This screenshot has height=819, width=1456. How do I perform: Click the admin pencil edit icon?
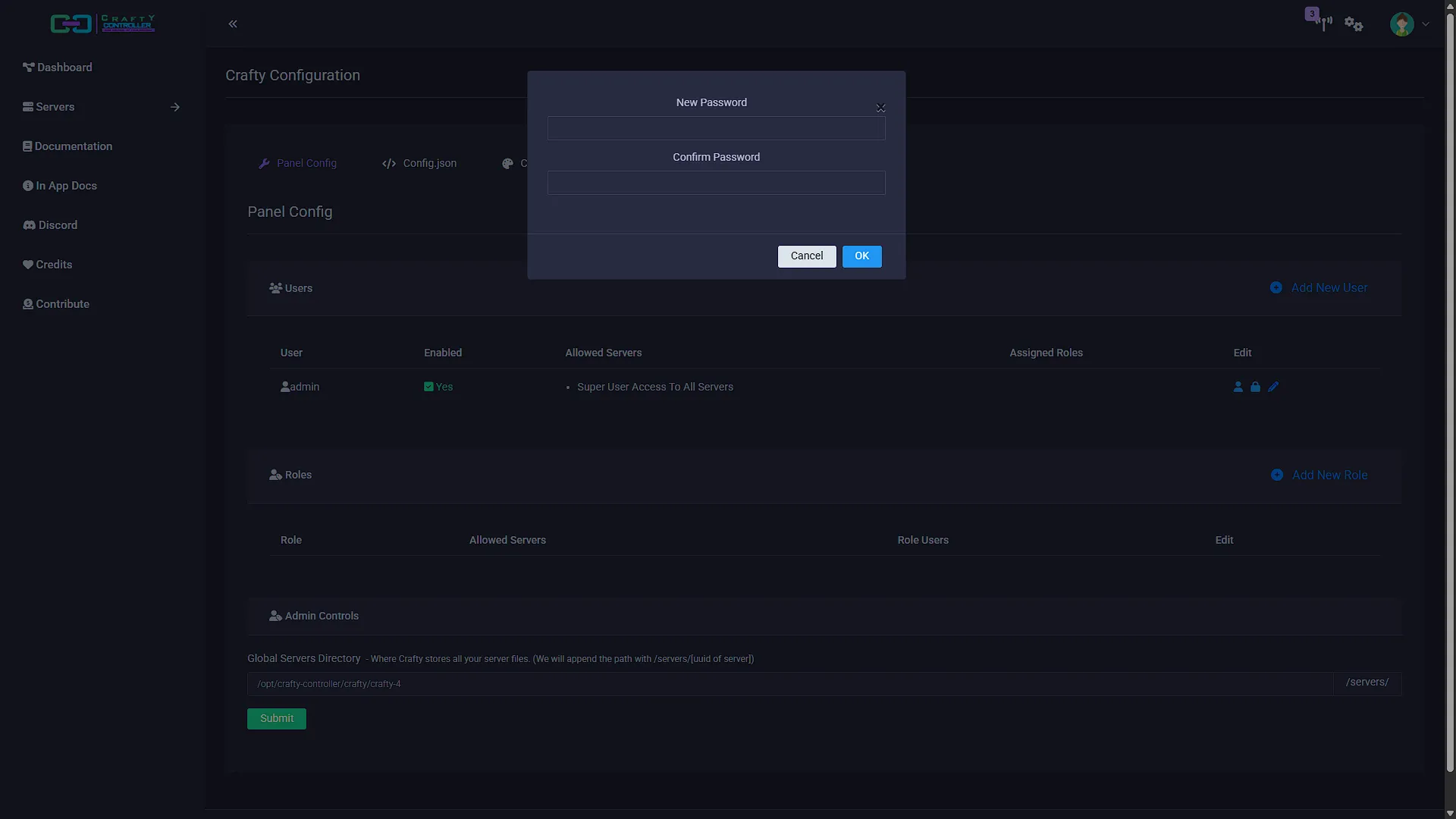click(1273, 387)
